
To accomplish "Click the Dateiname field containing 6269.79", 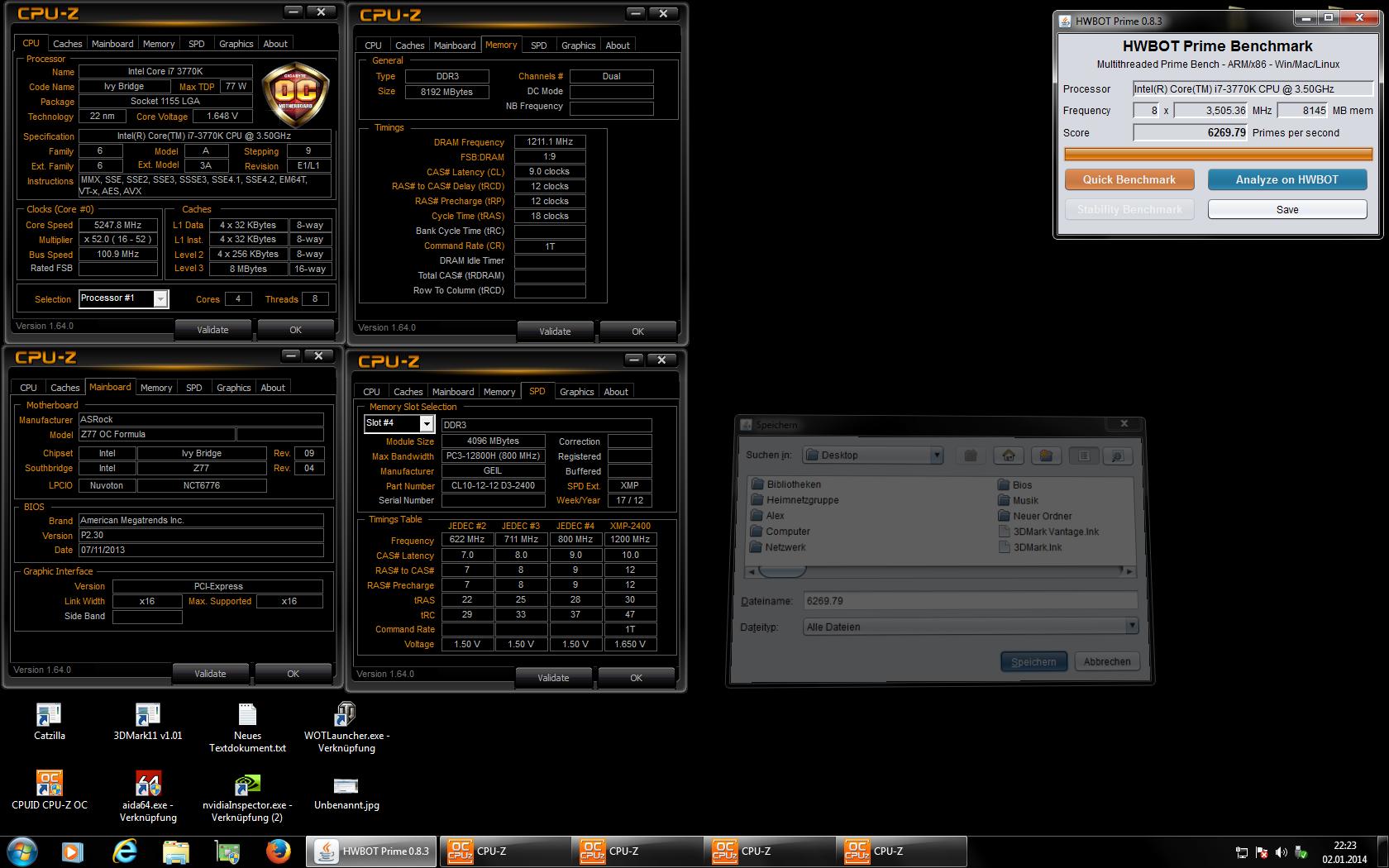I will click(x=970, y=601).
